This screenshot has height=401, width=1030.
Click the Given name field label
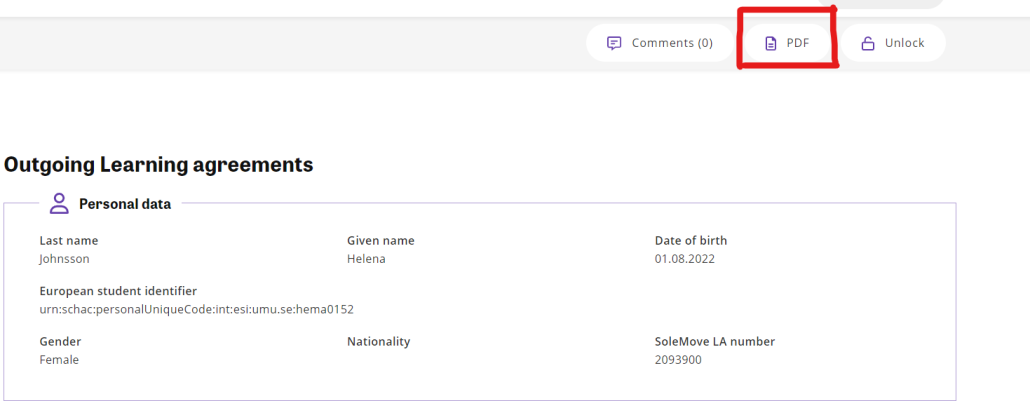[380, 241]
